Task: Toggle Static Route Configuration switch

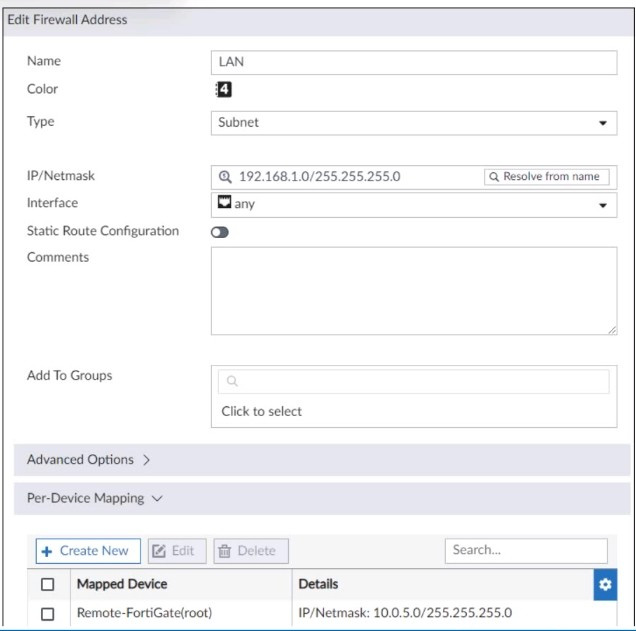Action: click(x=220, y=232)
